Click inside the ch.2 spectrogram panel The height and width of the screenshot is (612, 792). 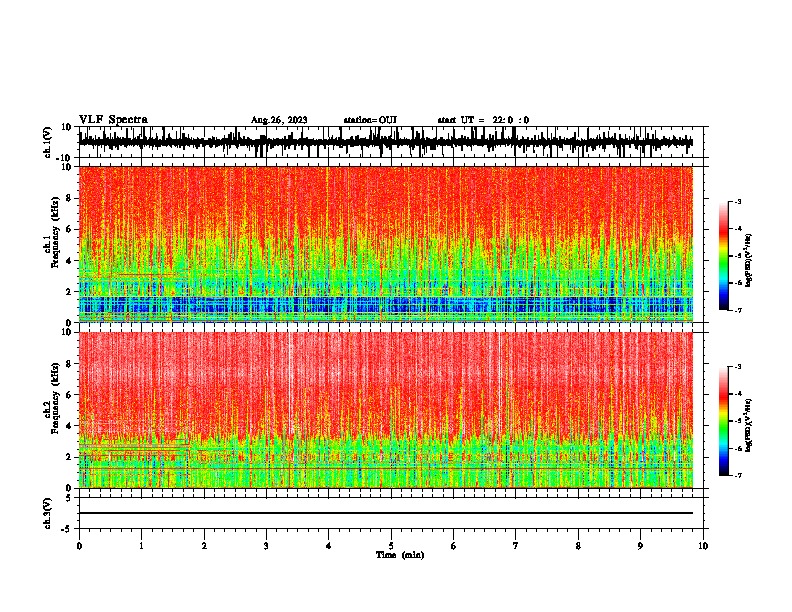[x=386, y=410]
